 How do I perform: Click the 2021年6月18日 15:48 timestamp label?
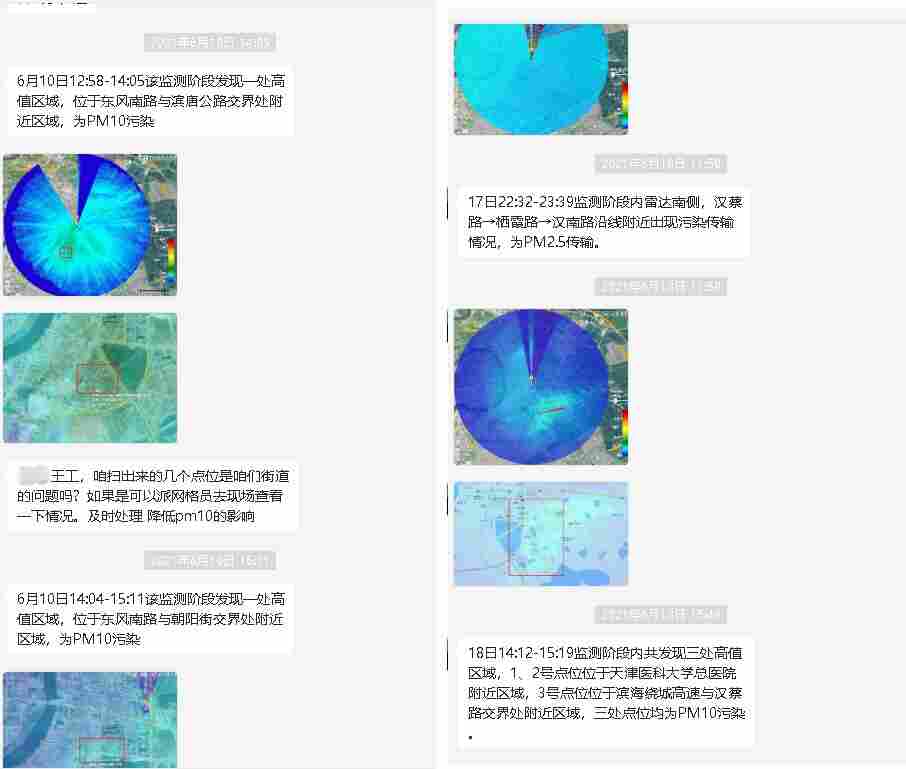(x=661, y=614)
